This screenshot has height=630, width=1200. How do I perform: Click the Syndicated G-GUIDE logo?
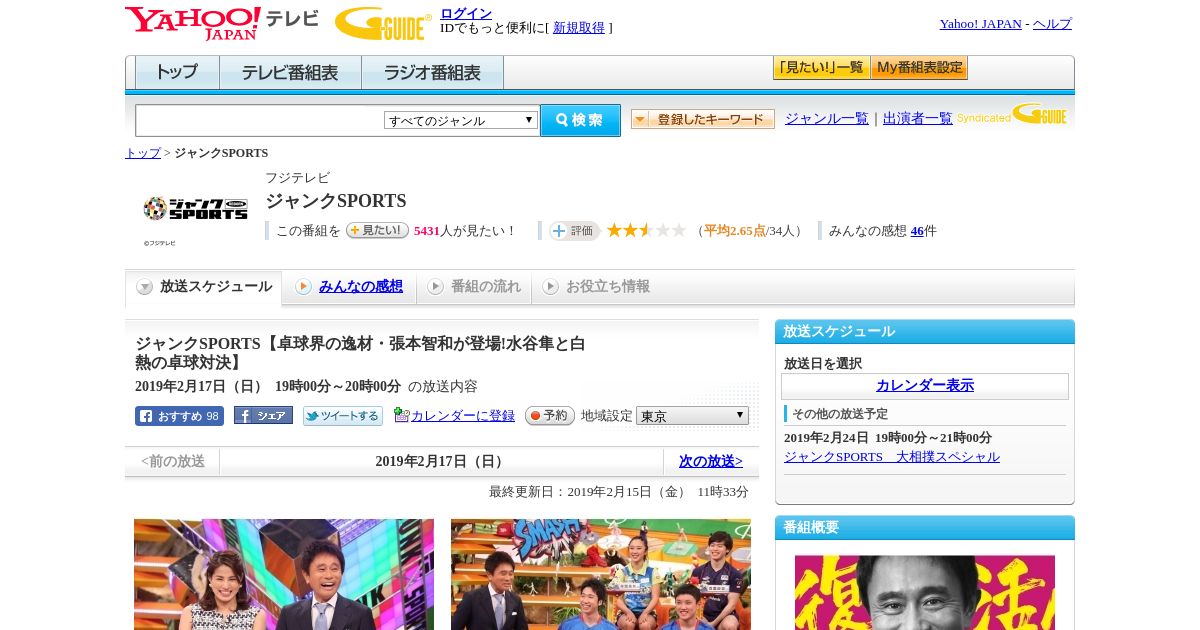click(1012, 115)
